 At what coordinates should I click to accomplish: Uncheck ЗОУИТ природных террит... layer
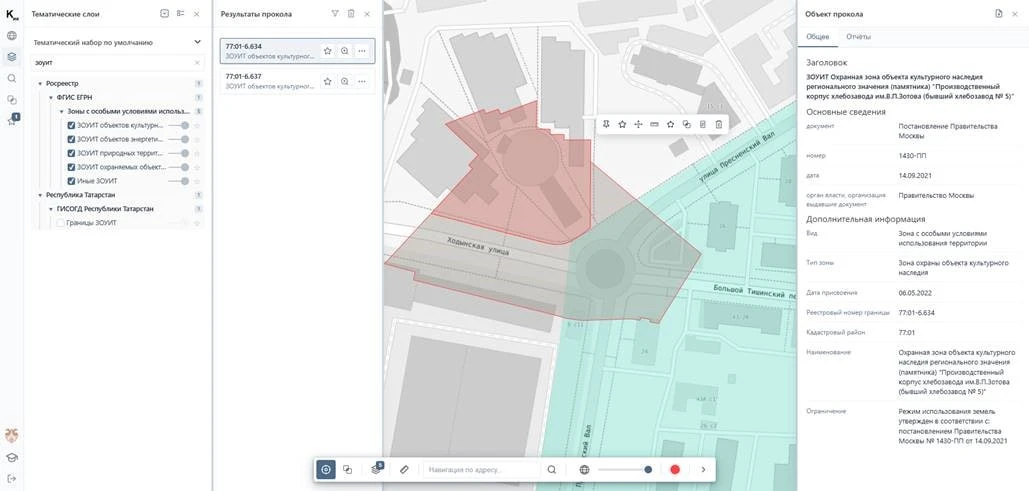pyautogui.click(x=72, y=153)
